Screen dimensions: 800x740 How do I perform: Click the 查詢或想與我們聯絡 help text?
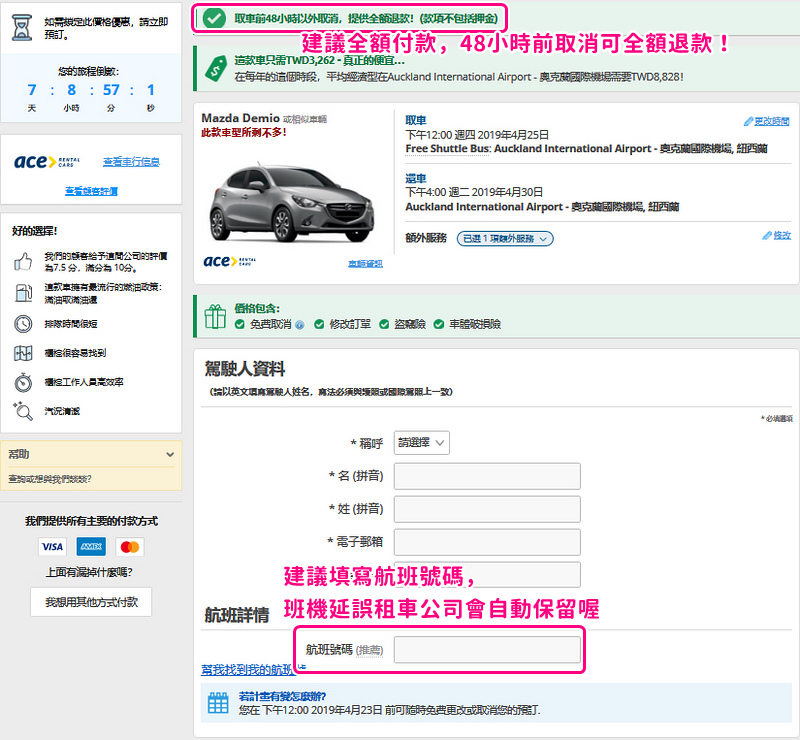coord(49,479)
